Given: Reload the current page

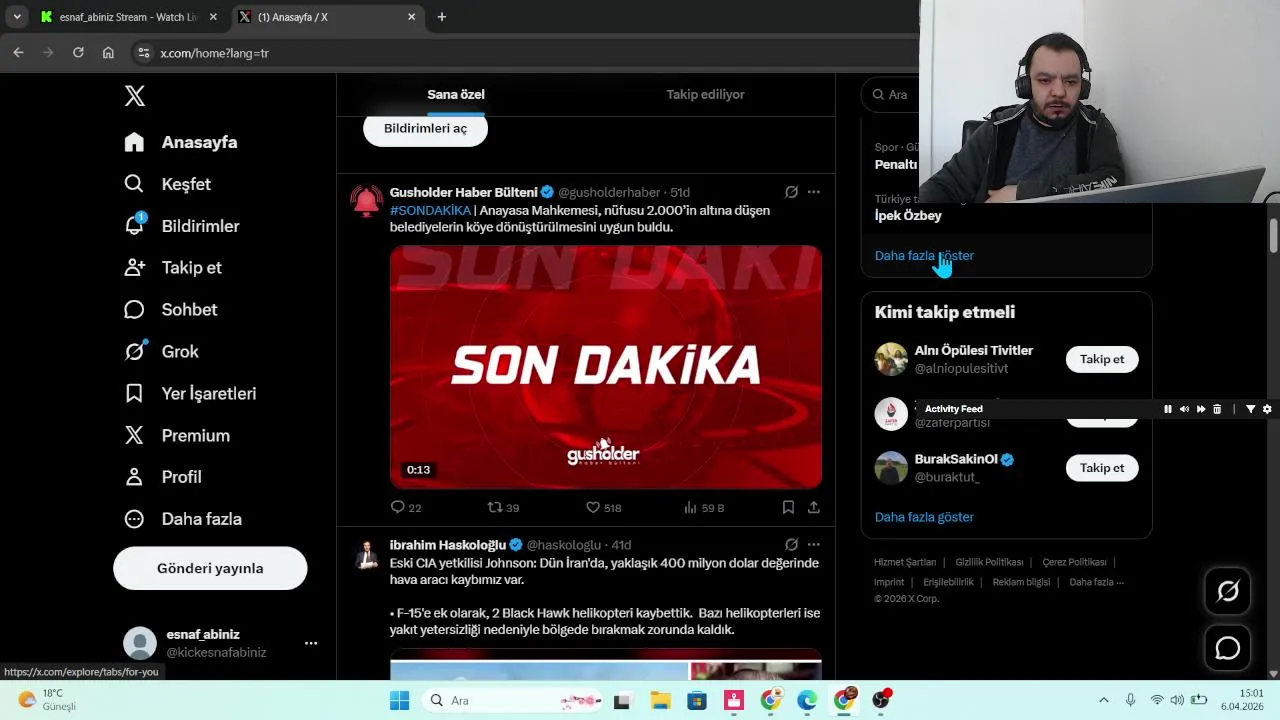Looking at the screenshot, I should click(x=78, y=53).
